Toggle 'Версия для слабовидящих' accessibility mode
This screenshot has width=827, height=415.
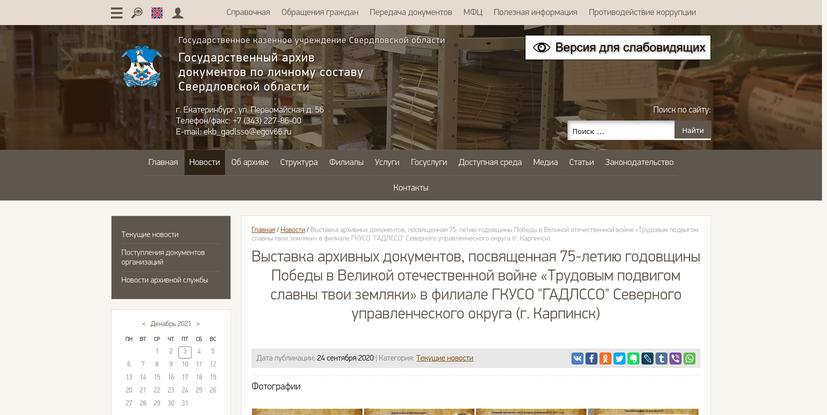(617, 47)
